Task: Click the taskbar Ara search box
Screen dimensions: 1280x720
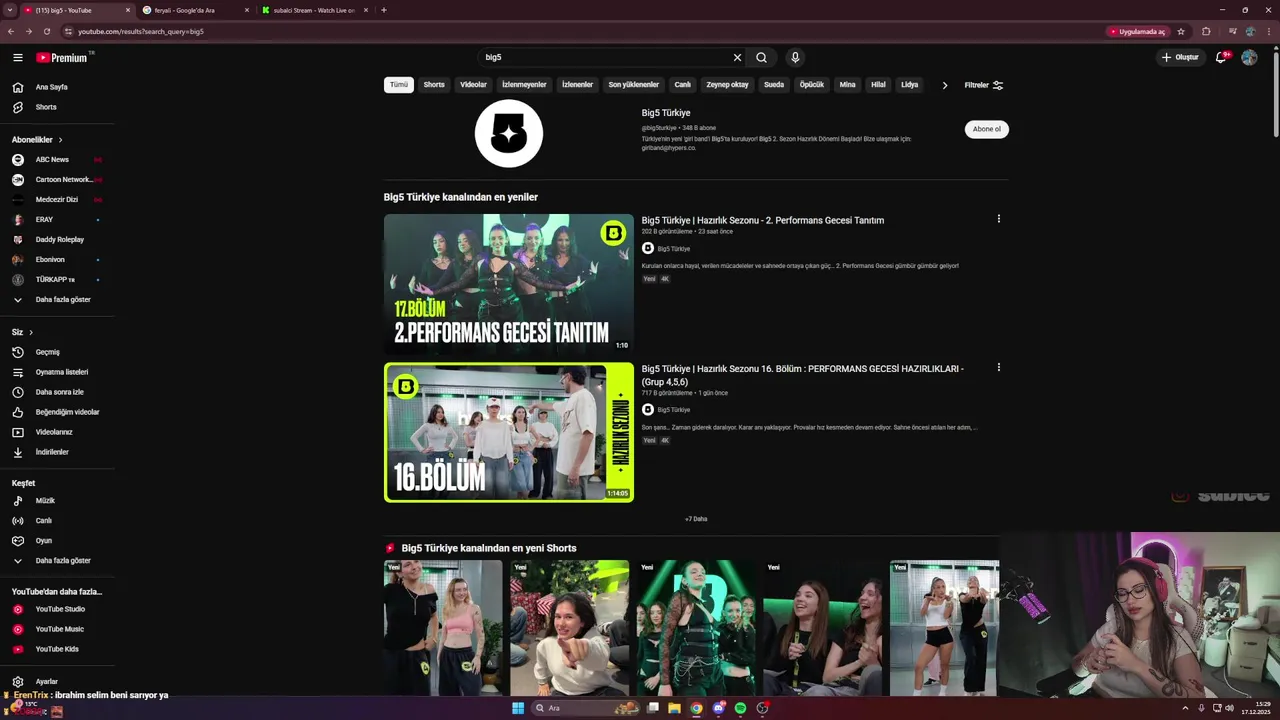Action: coord(585,708)
